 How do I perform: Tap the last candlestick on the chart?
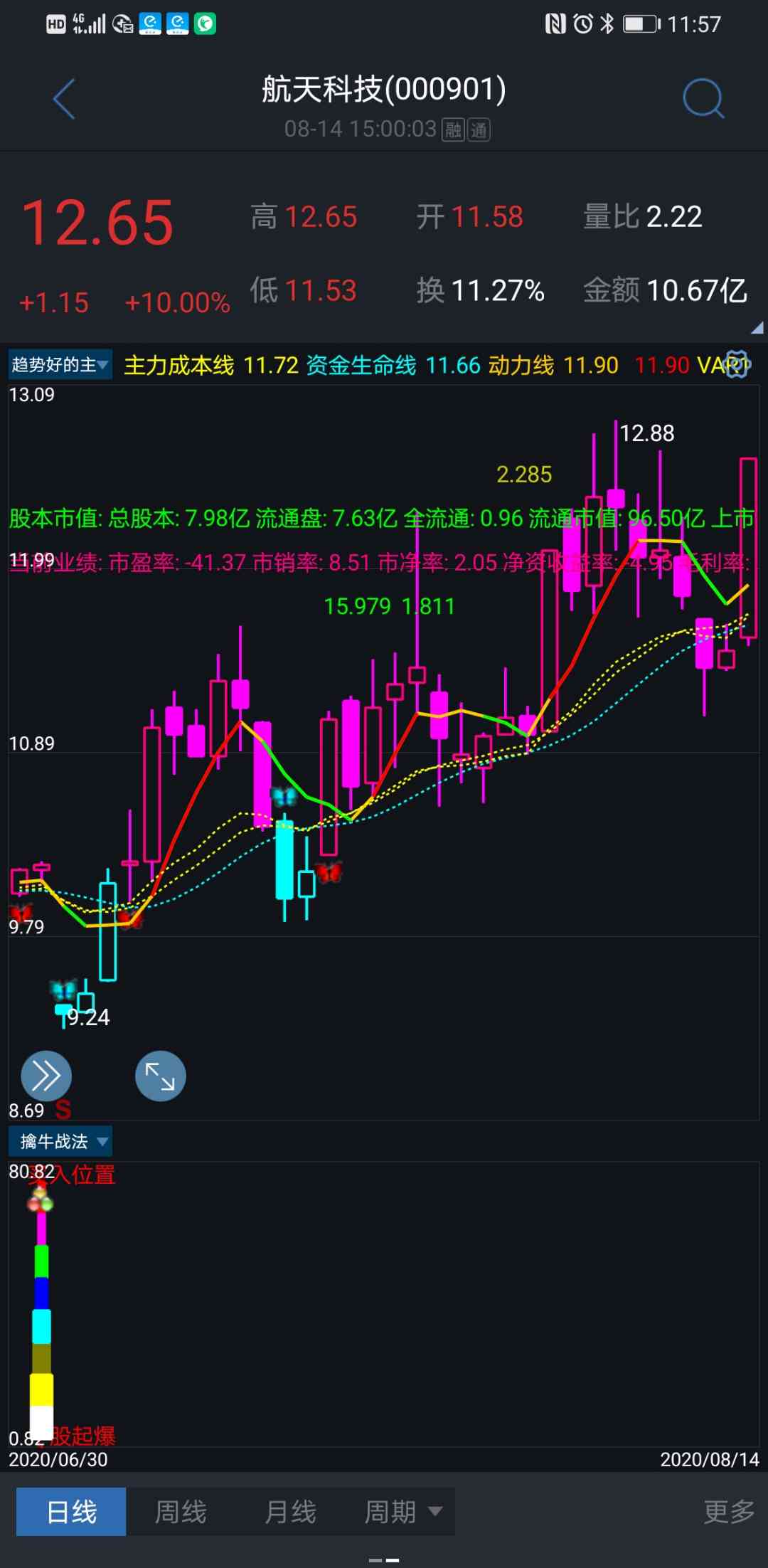(747, 548)
